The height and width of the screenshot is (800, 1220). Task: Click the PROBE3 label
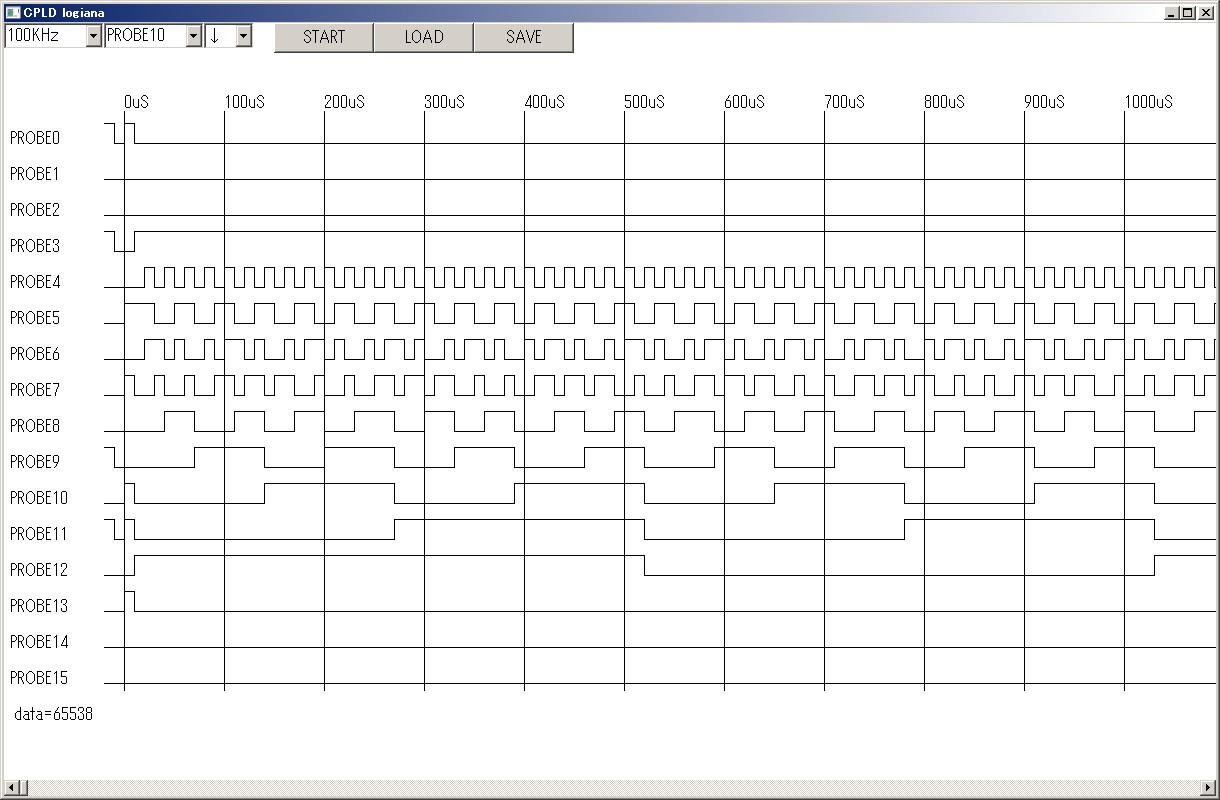coord(35,246)
